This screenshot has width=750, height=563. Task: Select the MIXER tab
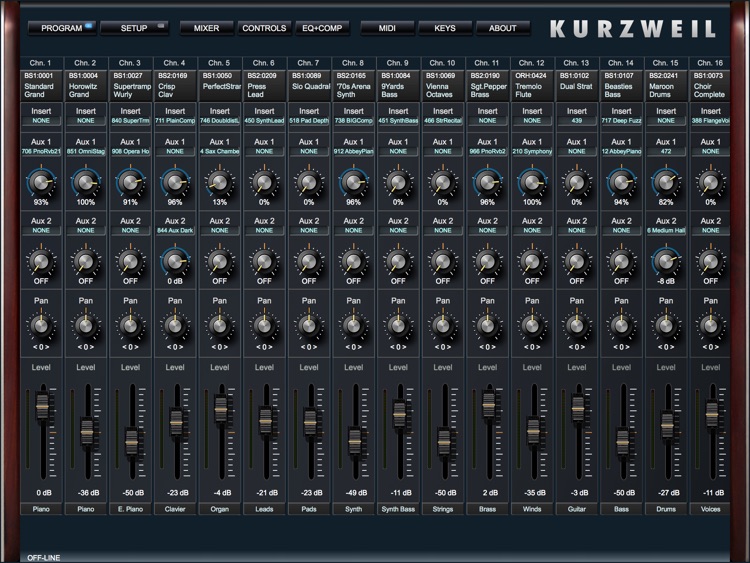(206, 28)
